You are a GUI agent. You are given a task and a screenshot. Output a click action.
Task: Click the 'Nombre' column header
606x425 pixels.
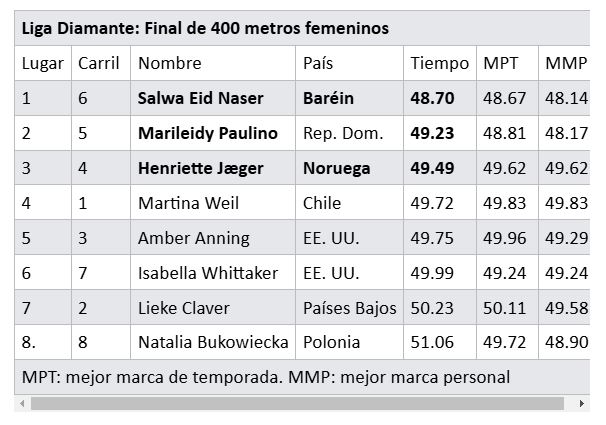[x=170, y=63]
